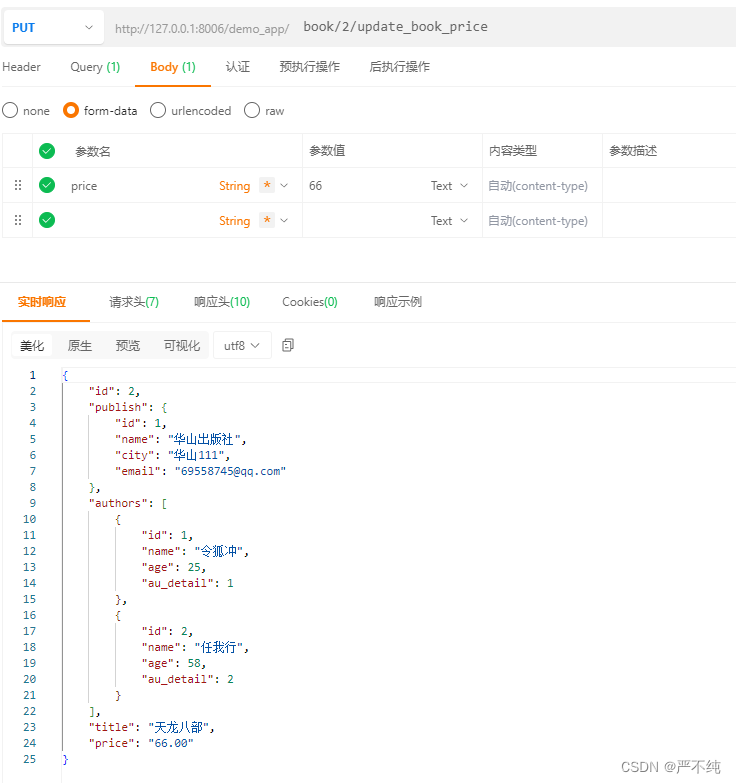This screenshot has width=736, height=783.
Task: Select the none body type radio
Action: coord(10,110)
